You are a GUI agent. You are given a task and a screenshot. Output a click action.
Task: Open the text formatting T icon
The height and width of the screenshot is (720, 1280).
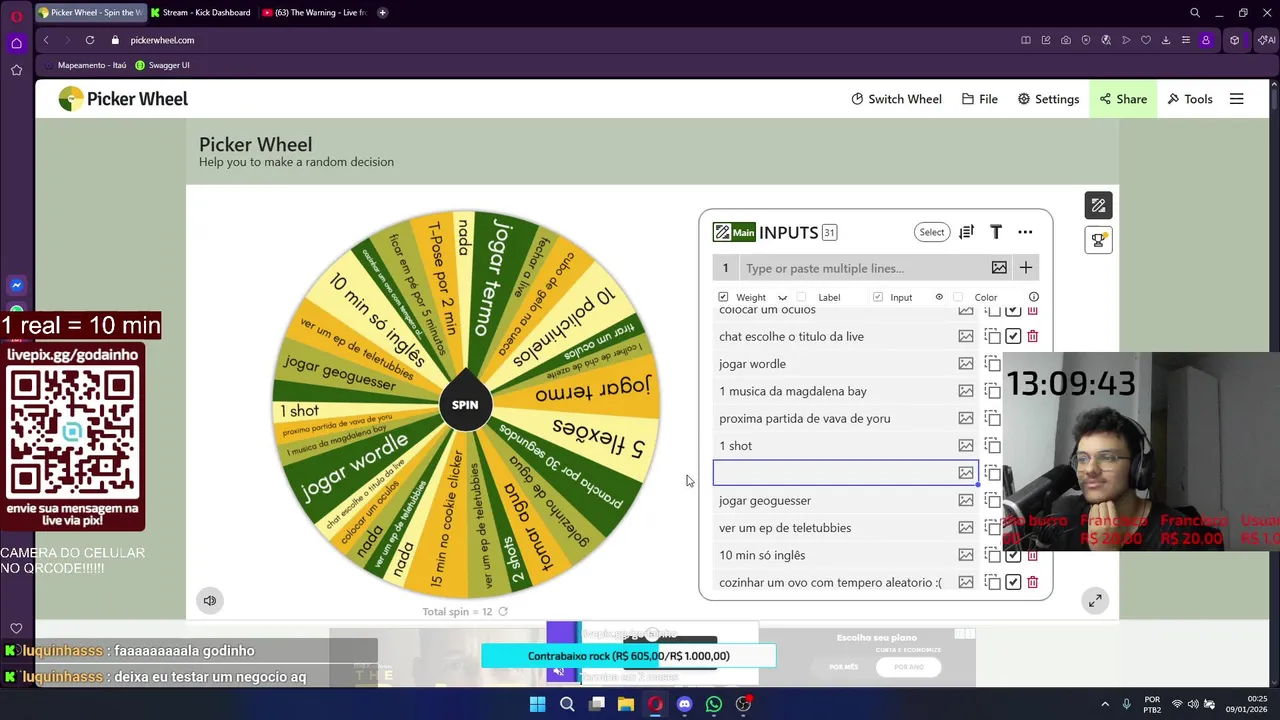(x=996, y=232)
